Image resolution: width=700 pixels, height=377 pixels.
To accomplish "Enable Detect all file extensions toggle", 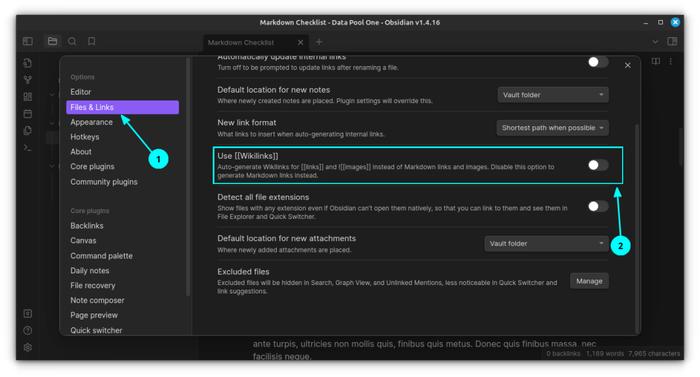I will (598, 206).
